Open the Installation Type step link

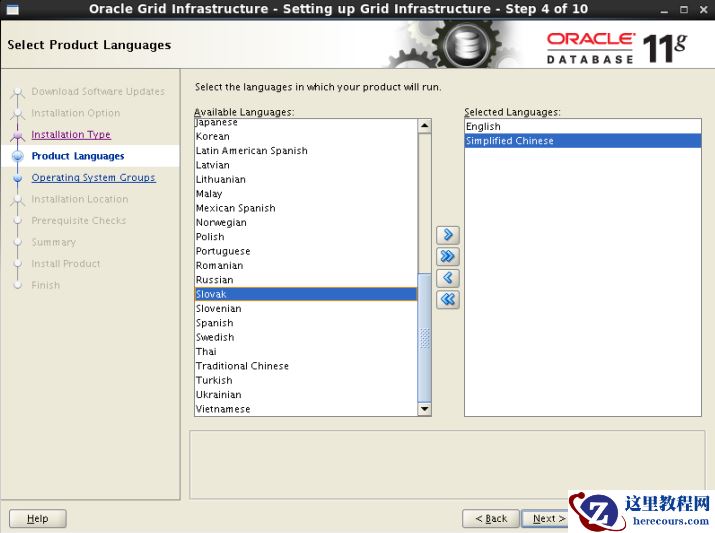pyautogui.click(x=71, y=135)
